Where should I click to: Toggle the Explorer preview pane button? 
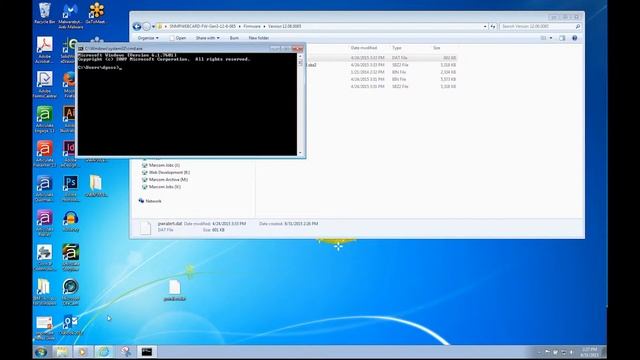562,38
